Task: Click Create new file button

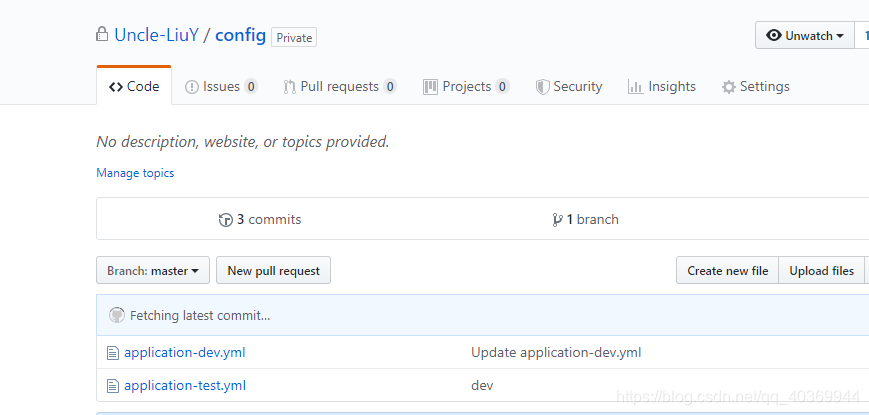Action: [x=727, y=271]
